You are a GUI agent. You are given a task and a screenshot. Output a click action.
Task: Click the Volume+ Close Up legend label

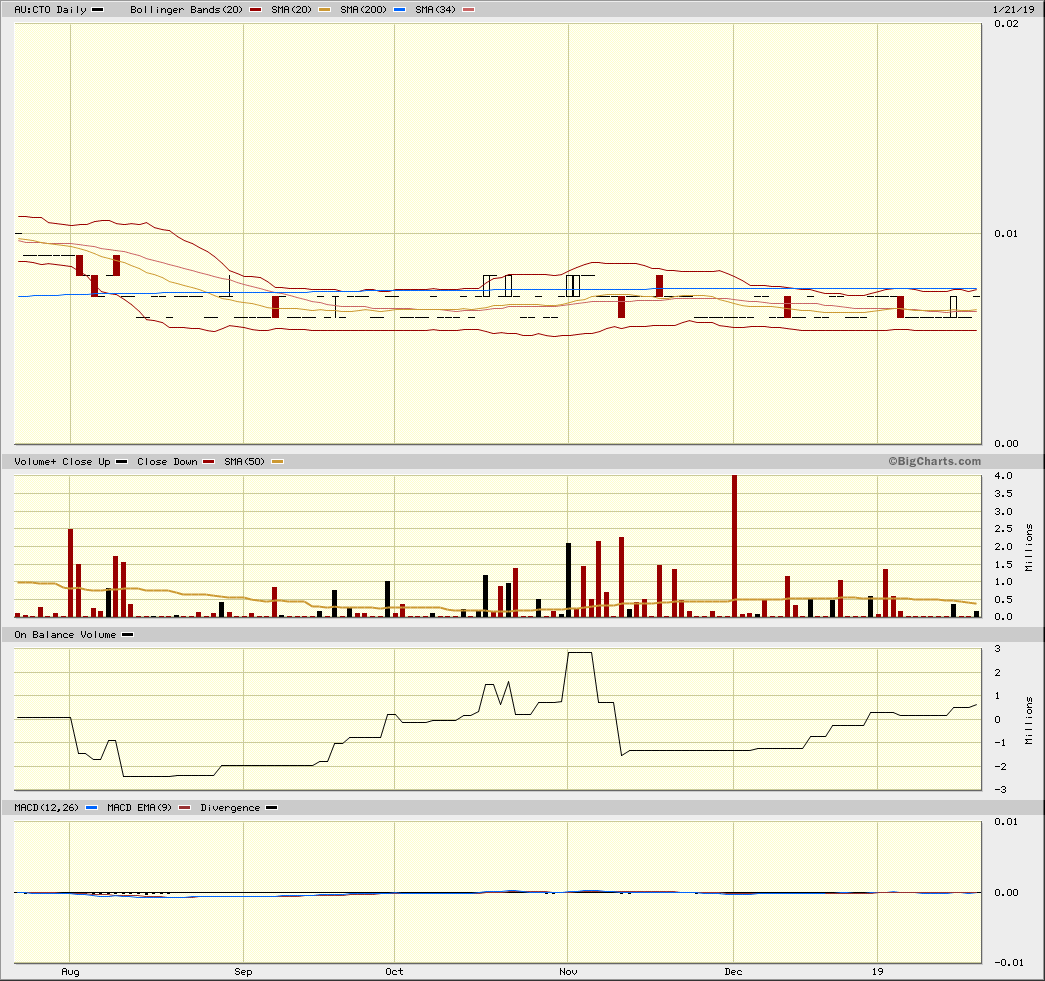coord(63,461)
